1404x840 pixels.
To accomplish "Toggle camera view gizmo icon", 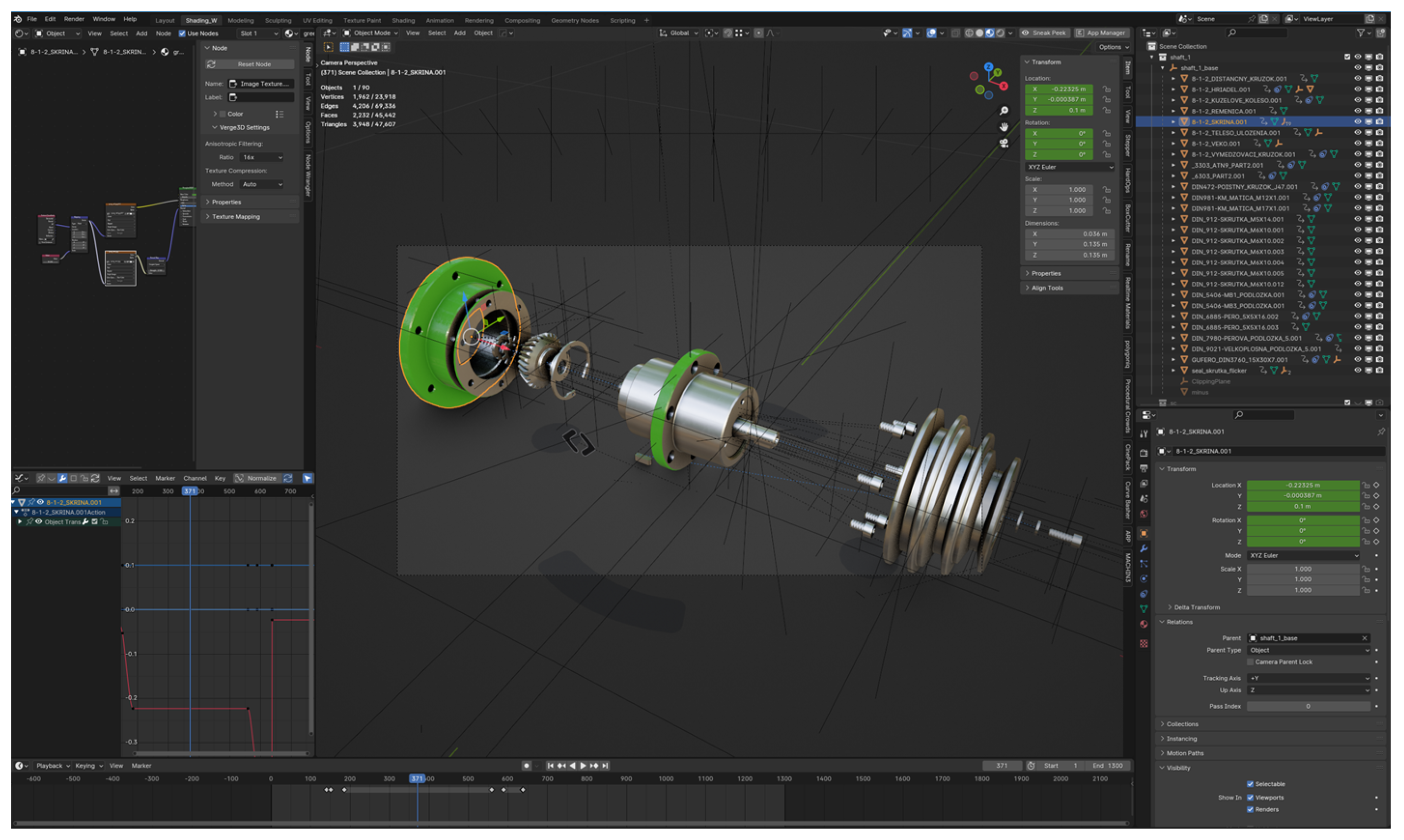I will [1003, 143].
